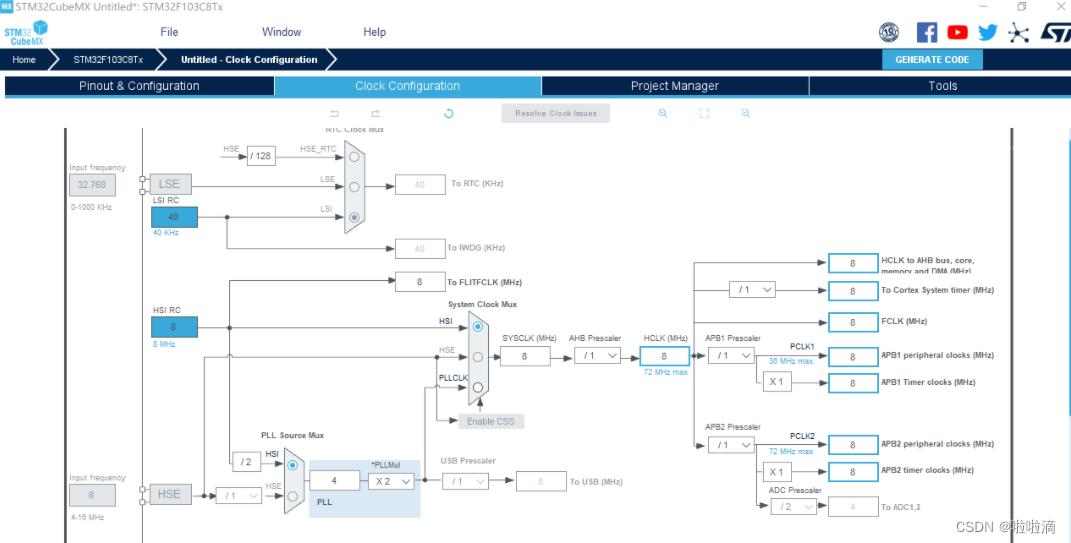Click the LSE input frequency field
This screenshot has width=1071, height=543.
tap(92, 184)
